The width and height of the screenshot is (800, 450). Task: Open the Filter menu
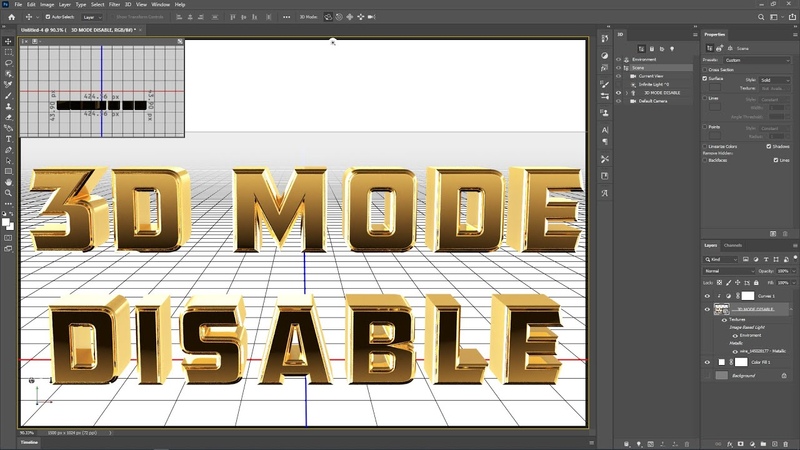point(114,5)
